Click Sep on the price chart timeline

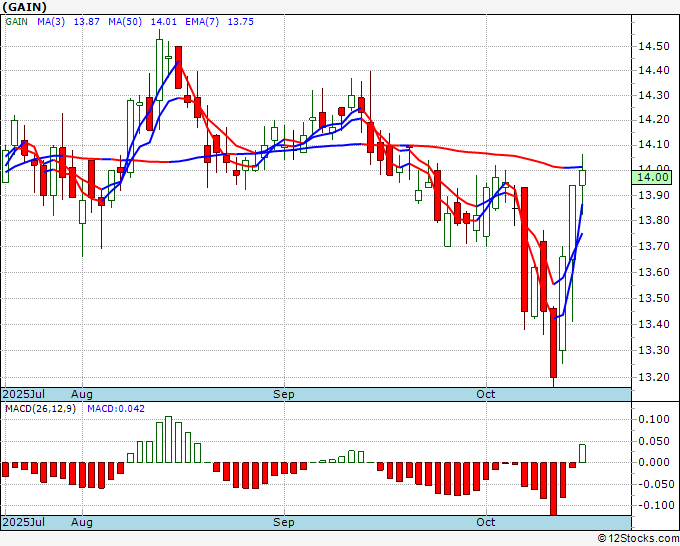click(x=284, y=394)
